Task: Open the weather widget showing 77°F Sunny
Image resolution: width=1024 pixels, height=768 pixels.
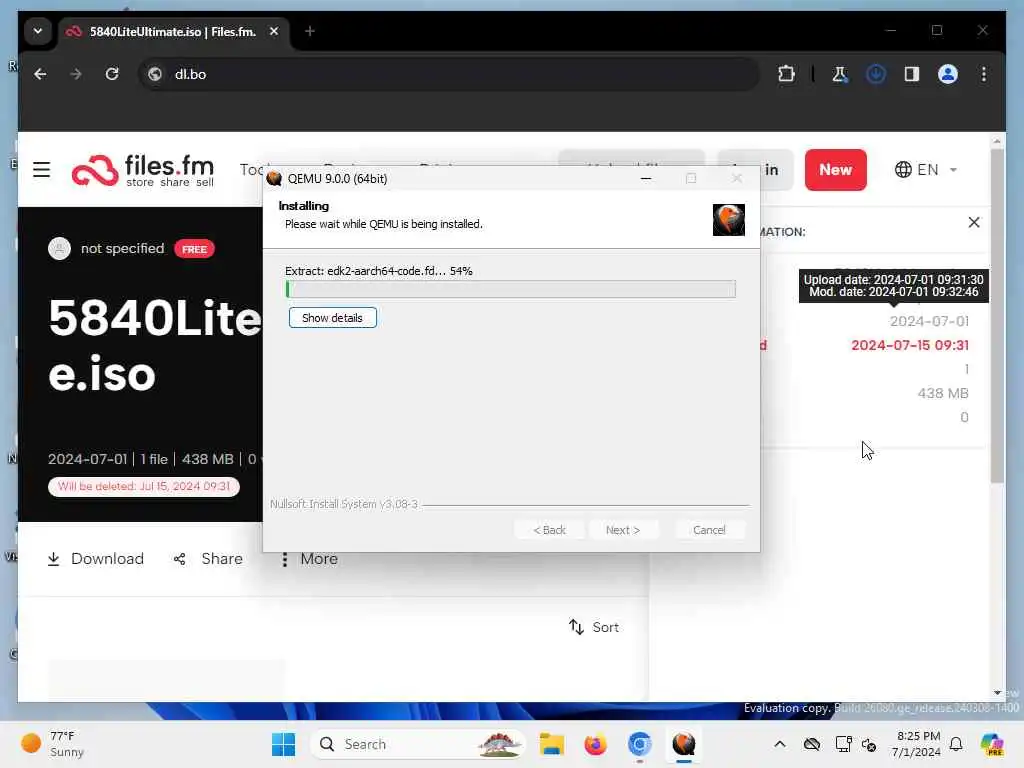Action: point(52,744)
